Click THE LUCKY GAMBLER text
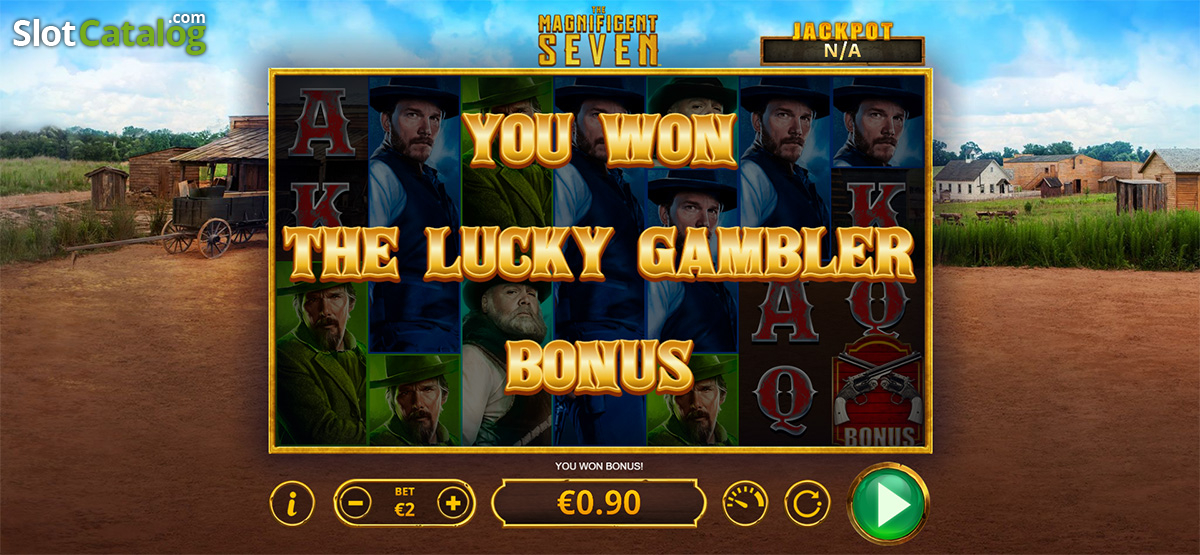1200x555 pixels. click(599, 252)
